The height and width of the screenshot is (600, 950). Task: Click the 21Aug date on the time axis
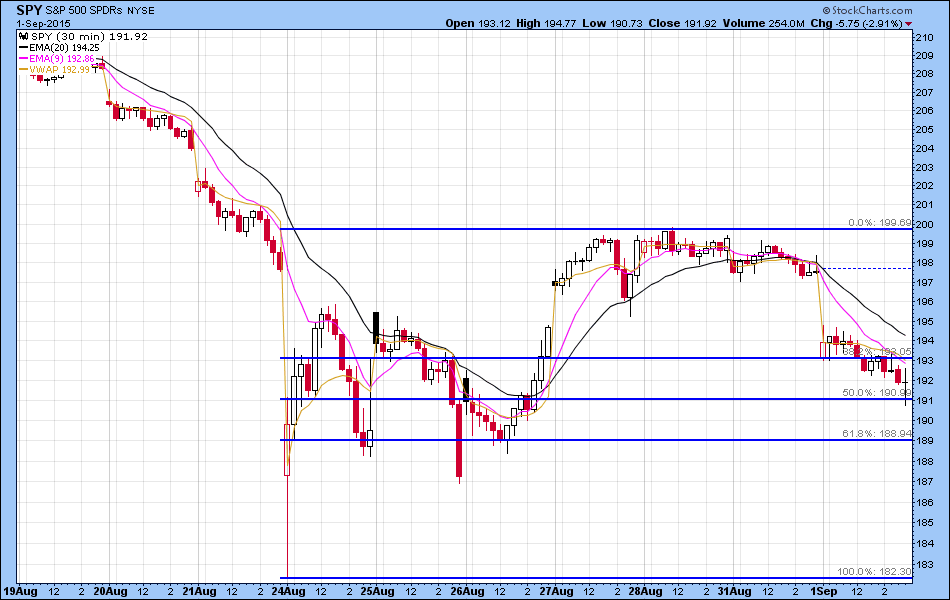point(199,592)
